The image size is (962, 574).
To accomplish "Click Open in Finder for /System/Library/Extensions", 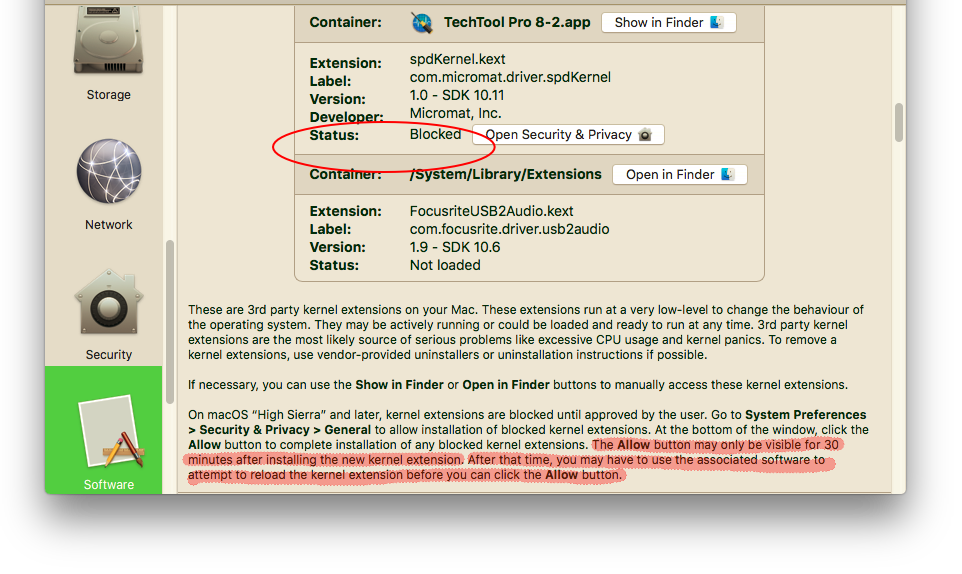I will pyautogui.click(x=680, y=175).
